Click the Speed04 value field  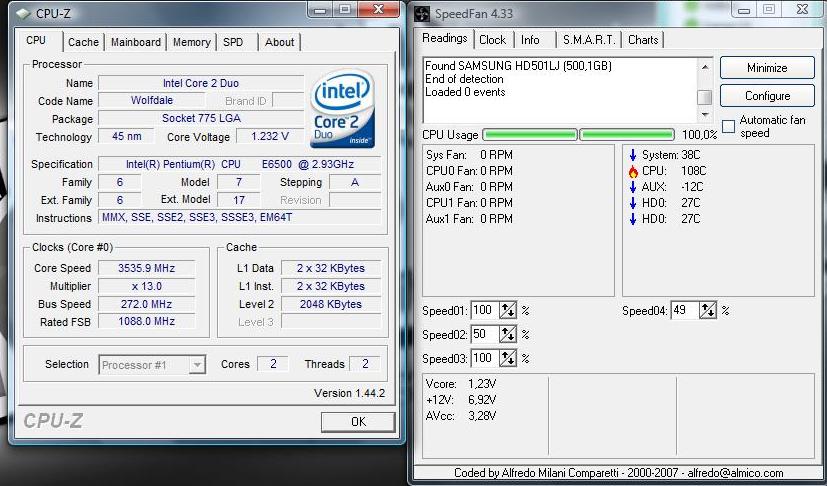point(685,310)
